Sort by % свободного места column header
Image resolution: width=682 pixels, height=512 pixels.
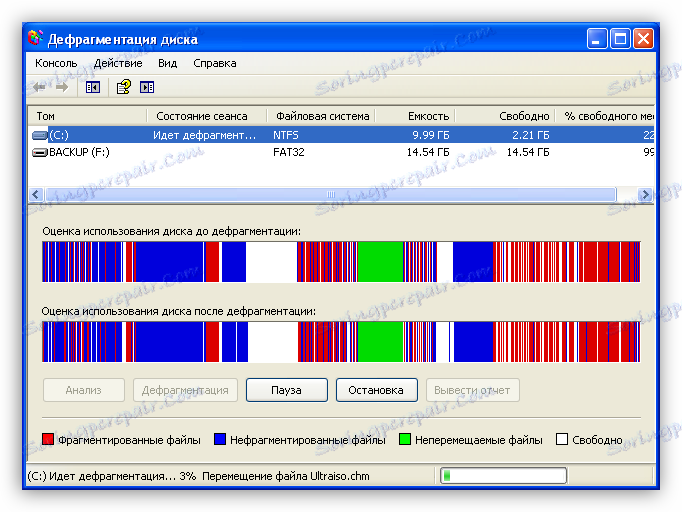(x=605, y=116)
